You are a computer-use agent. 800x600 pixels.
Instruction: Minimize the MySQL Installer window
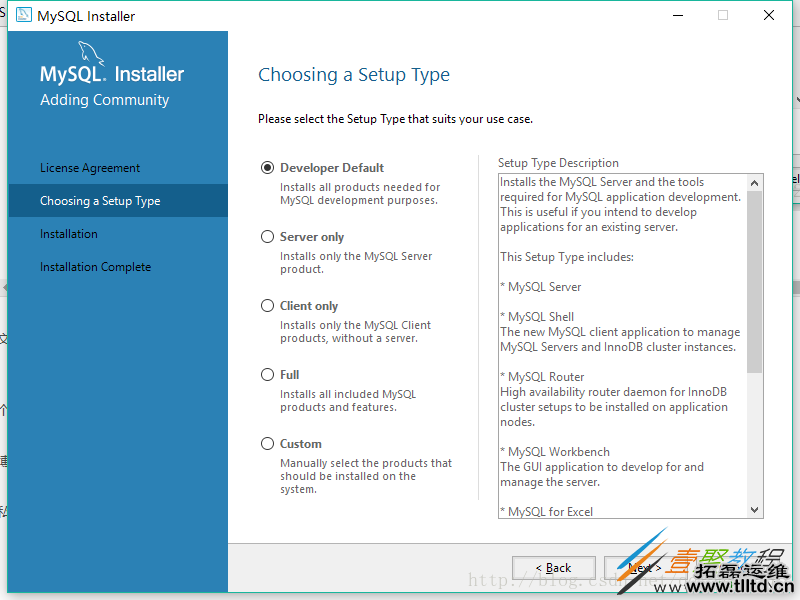677,15
